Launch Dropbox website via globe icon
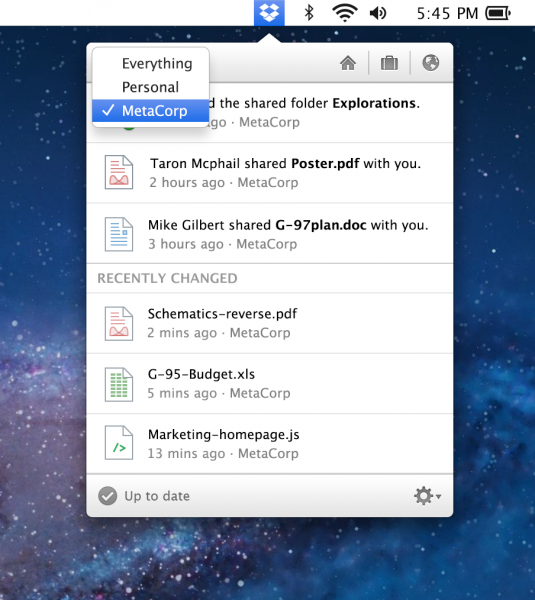 click(431, 63)
